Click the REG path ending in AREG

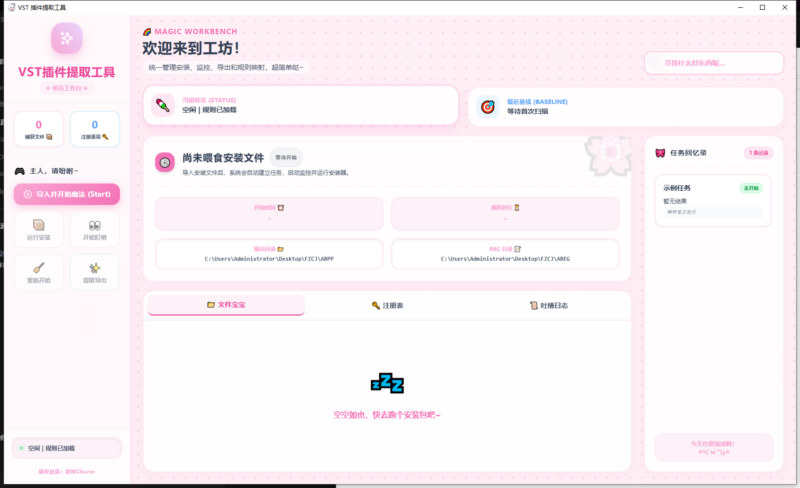click(x=505, y=259)
